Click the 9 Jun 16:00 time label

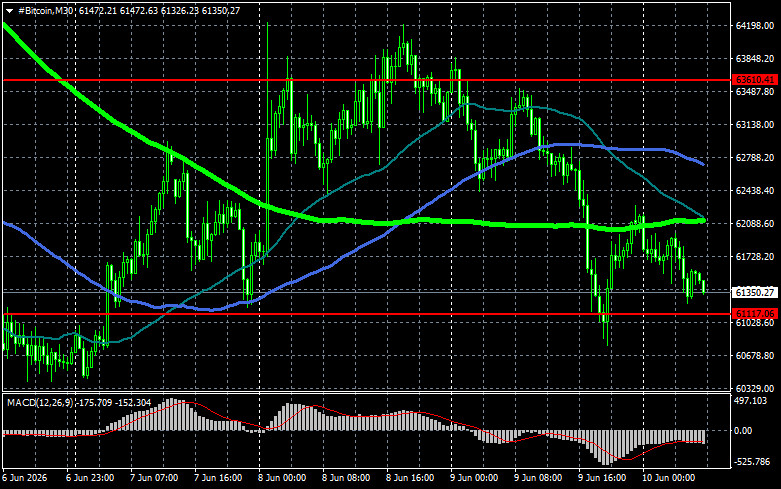coord(602,478)
